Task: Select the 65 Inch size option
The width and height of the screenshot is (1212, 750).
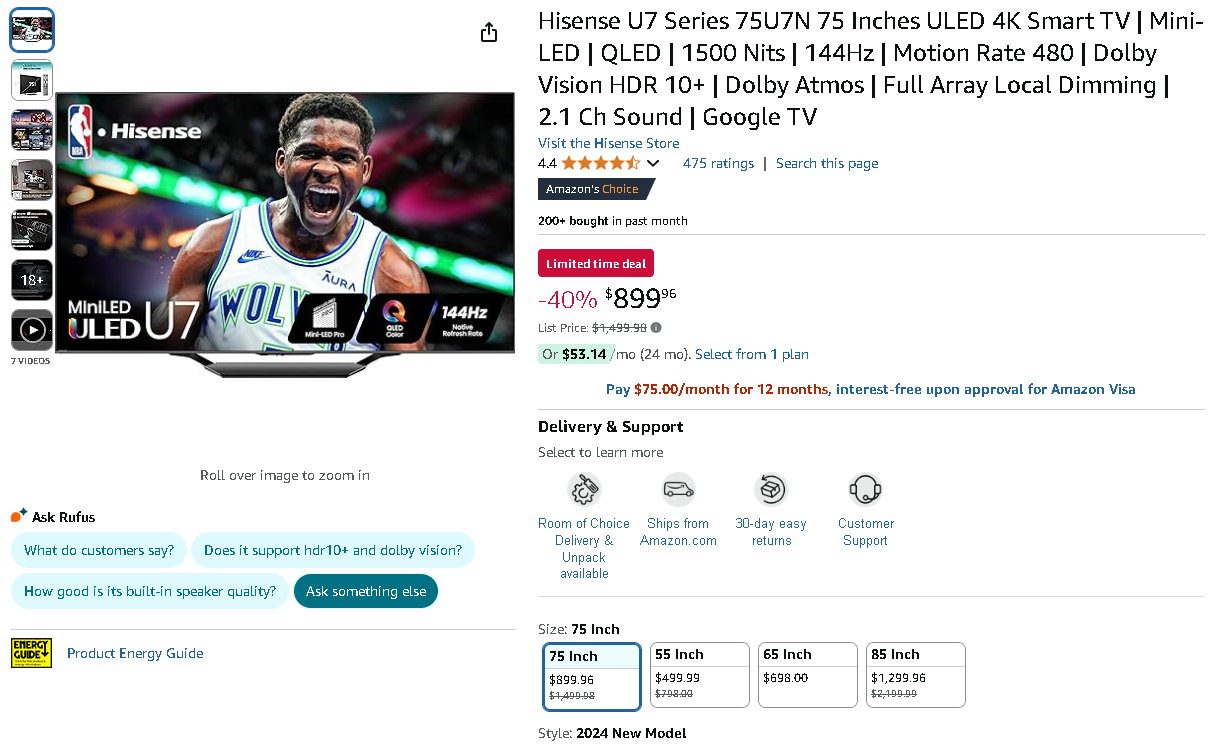Action: coord(807,674)
